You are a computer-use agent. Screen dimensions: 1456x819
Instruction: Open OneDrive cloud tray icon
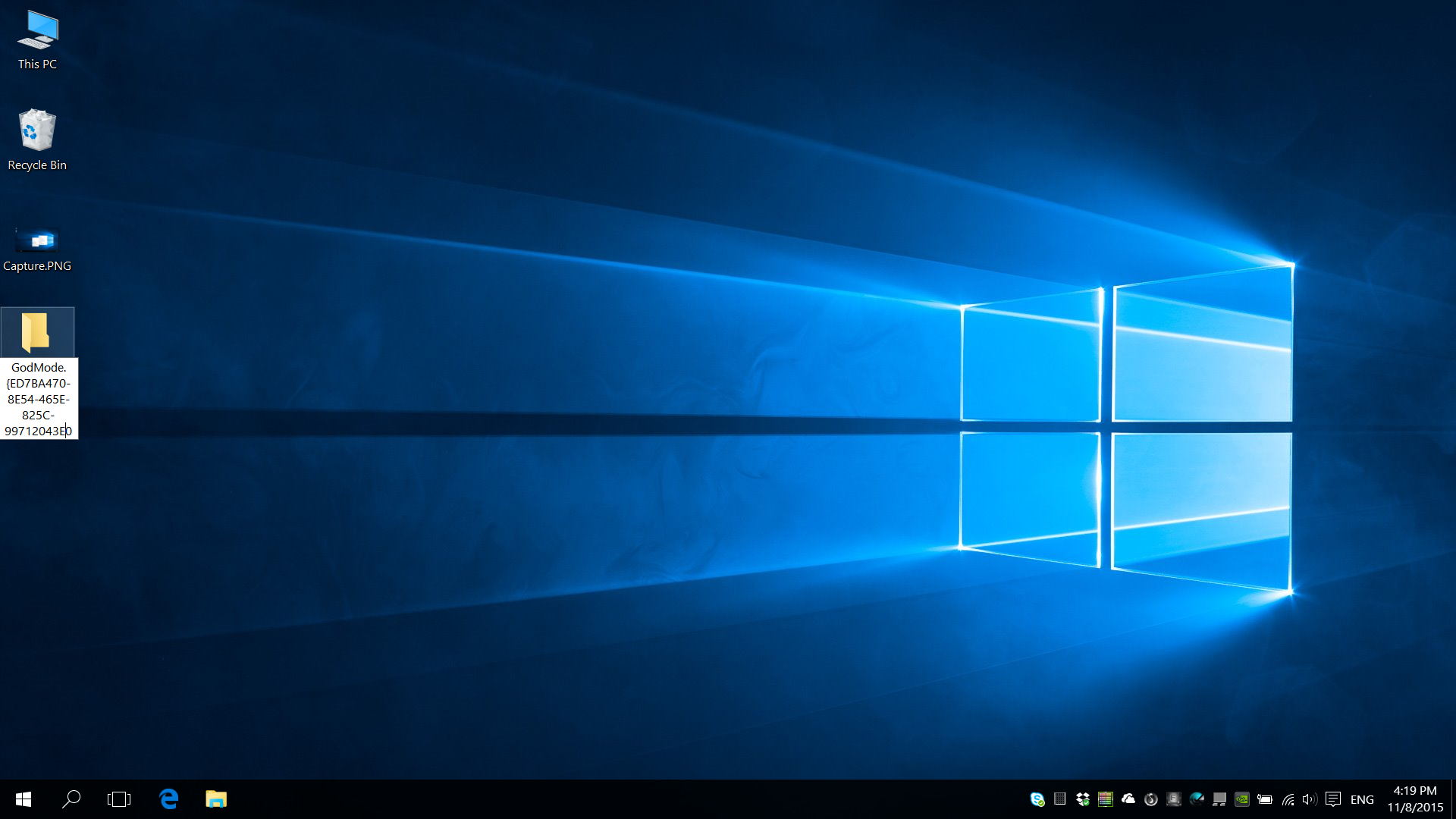pos(1128,799)
